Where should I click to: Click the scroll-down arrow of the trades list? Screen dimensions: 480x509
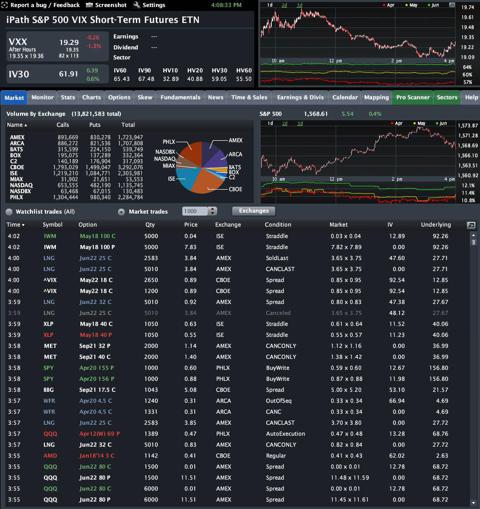(473, 502)
